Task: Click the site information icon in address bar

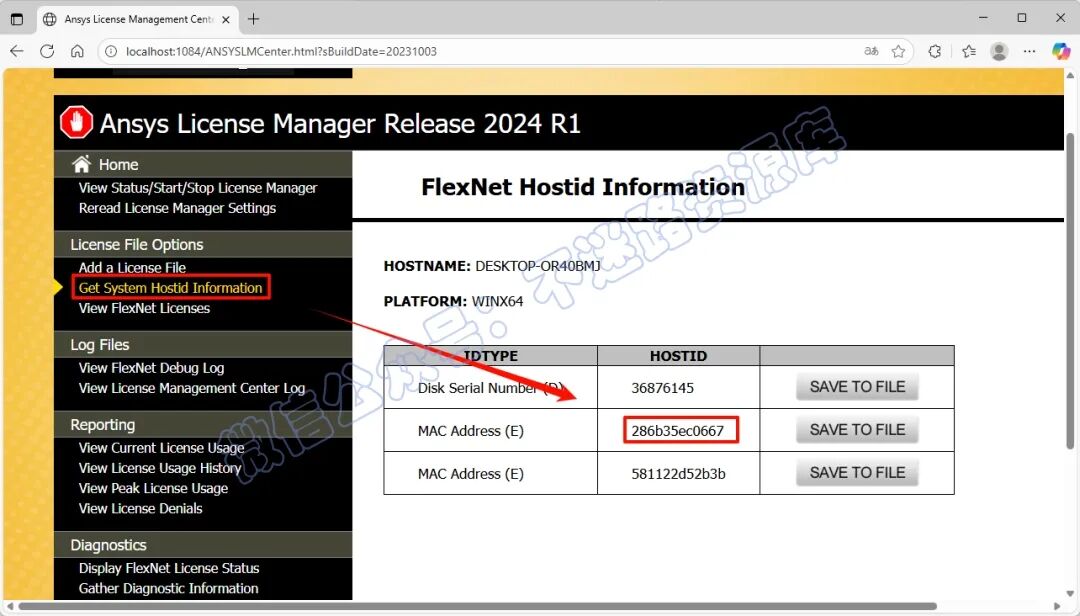Action: coord(111,52)
